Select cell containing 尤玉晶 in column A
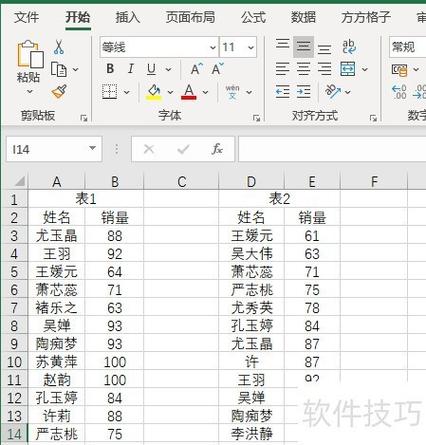The image size is (426, 445). pos(57,236)
